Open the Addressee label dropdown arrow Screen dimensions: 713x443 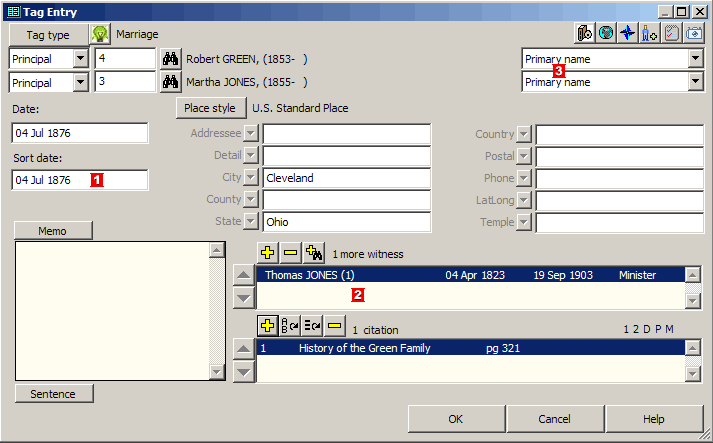coord(251,134)
